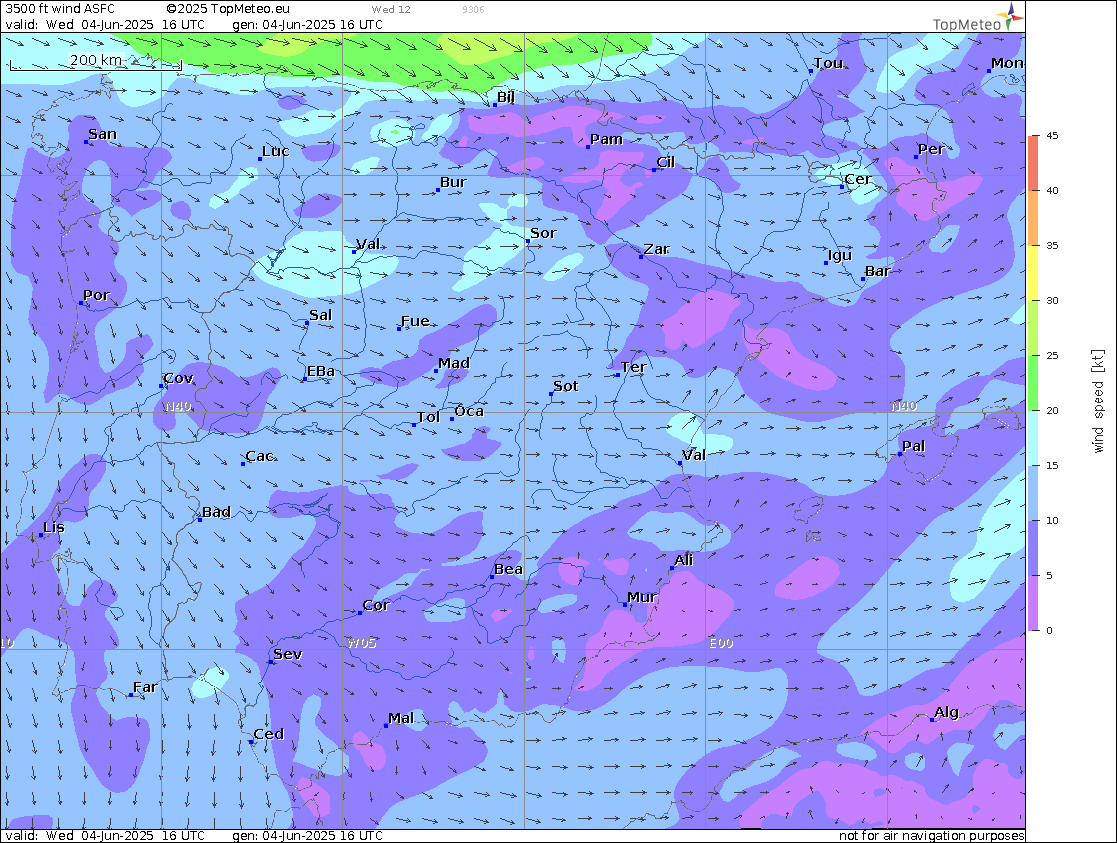Click the 'Bad' city label

[x=217, y=512]
